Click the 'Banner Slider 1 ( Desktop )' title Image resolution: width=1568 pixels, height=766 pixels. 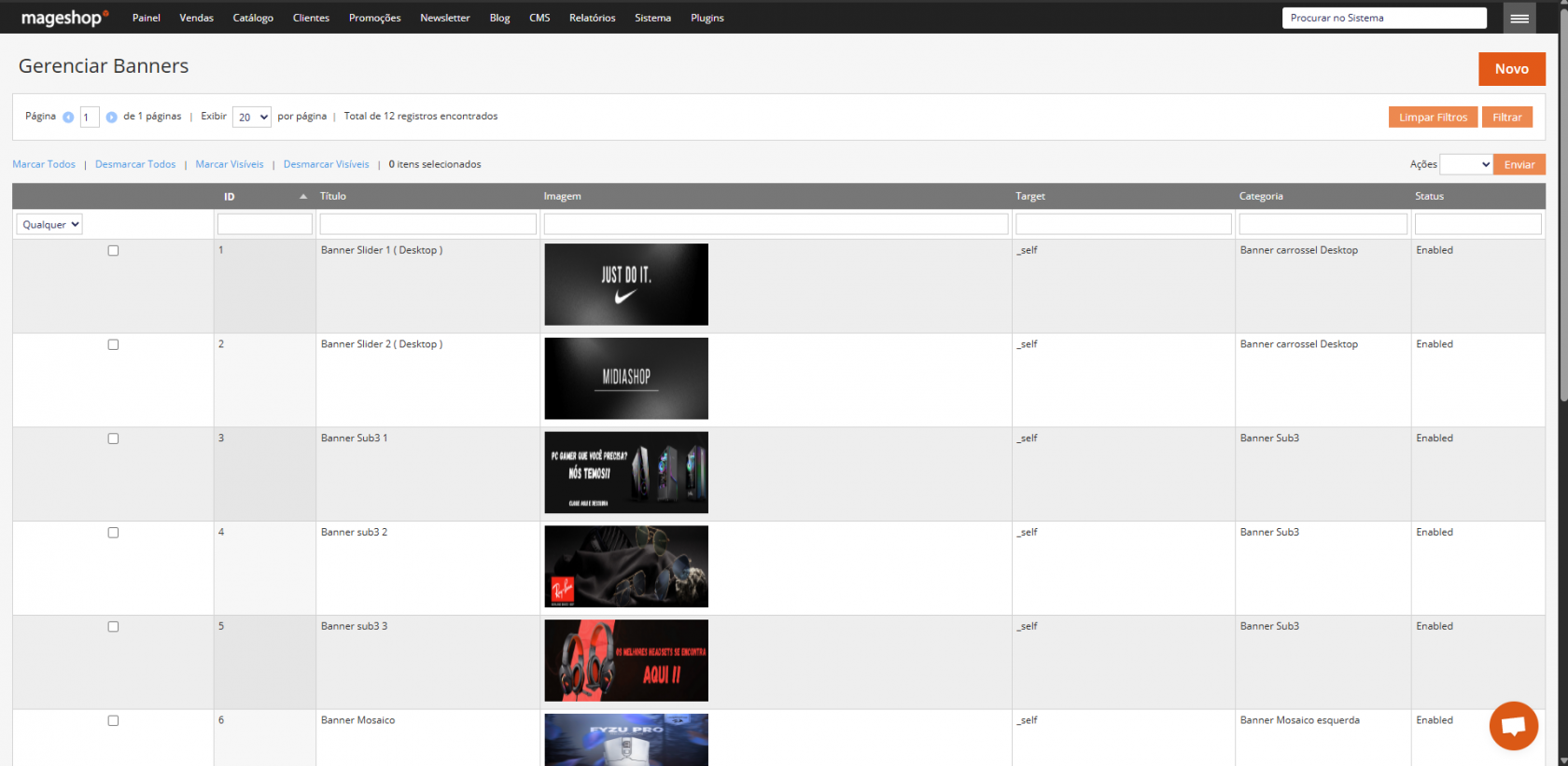tap(382, 250)
